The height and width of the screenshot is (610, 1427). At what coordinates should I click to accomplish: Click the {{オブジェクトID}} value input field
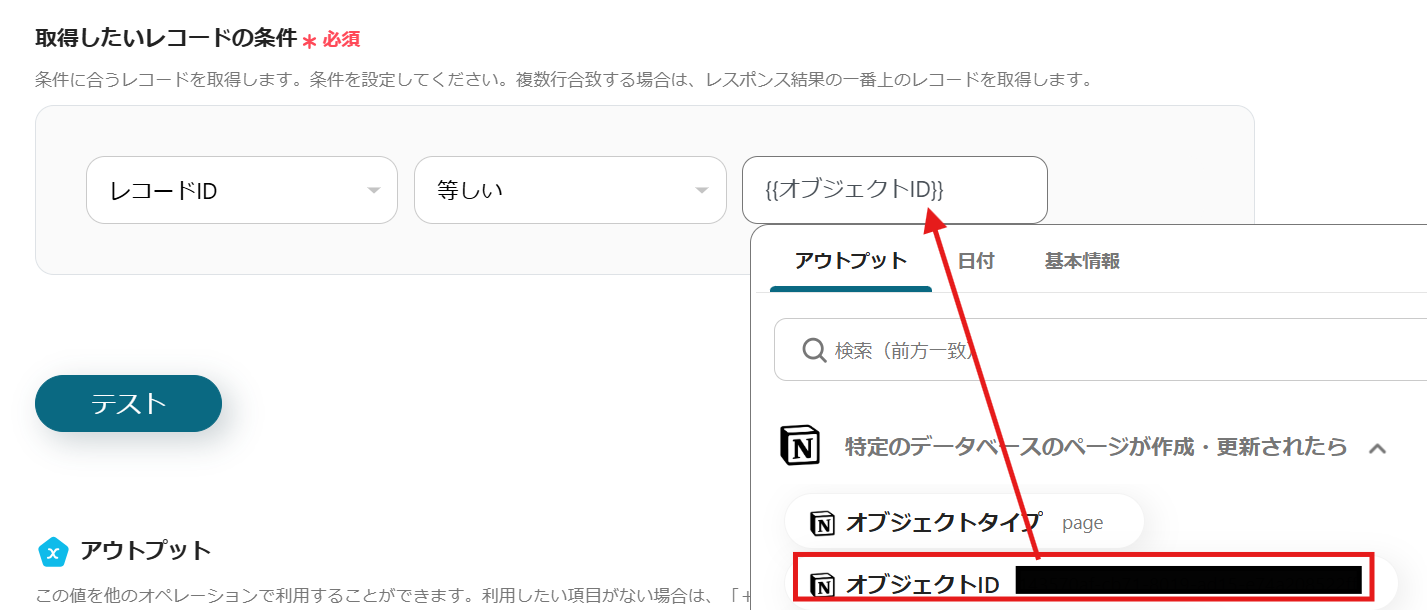pos(894,190)
